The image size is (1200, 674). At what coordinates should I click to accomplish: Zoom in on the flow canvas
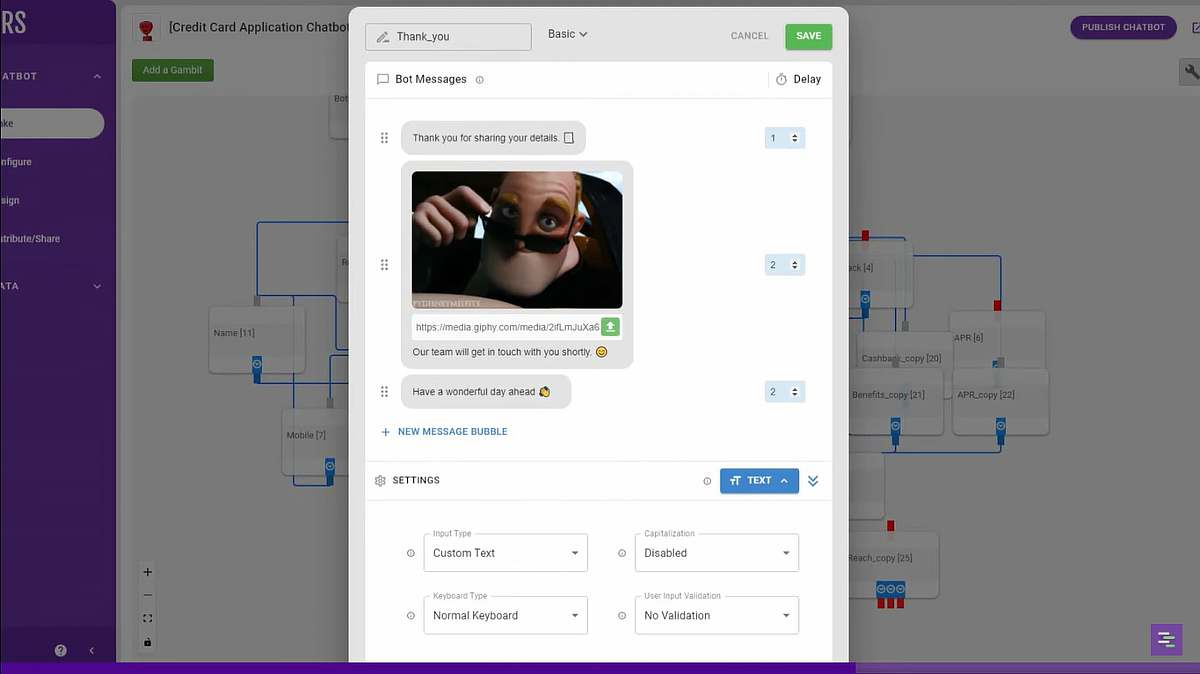coord(148,573)
